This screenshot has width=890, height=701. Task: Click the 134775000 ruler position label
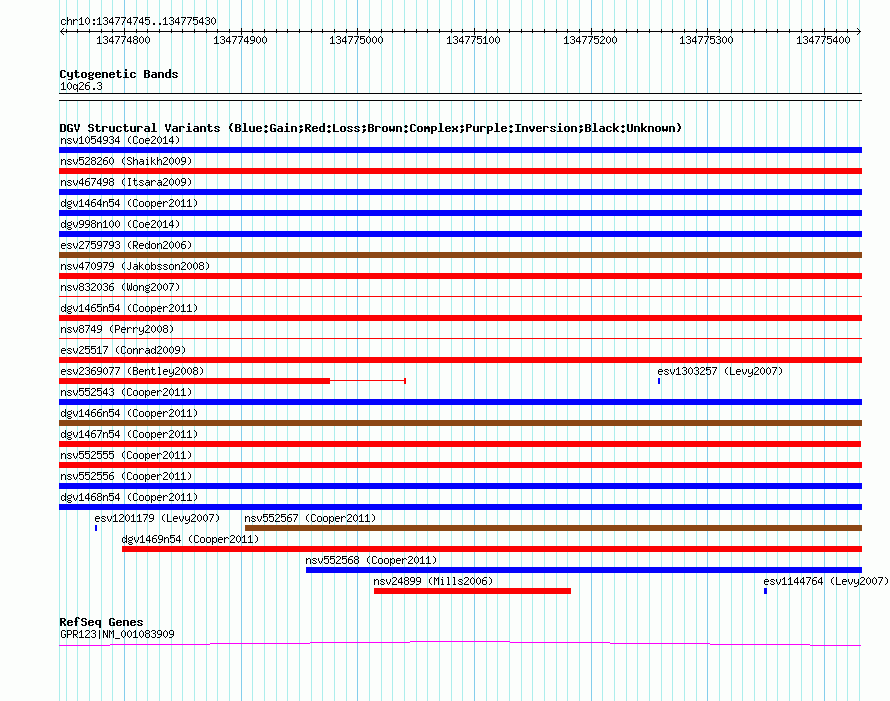tap(356, 40)
